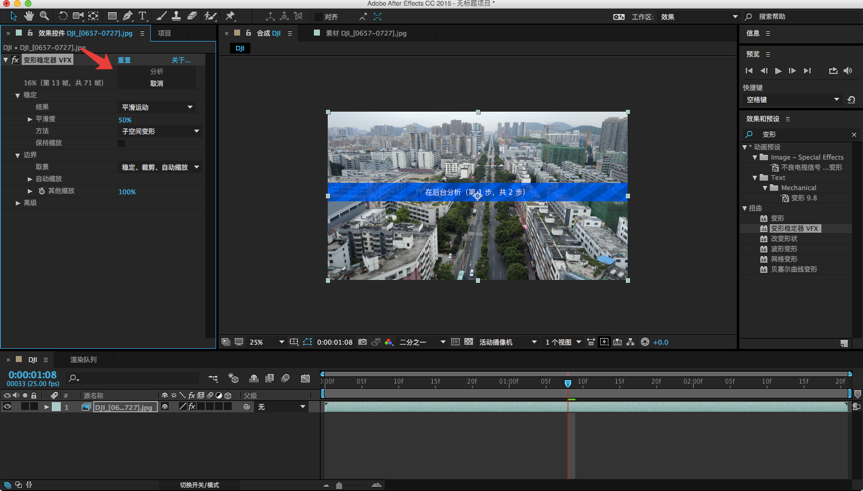863x491 pixels.
Task: Switch to the 项目 tab
Action: (164, 33)
